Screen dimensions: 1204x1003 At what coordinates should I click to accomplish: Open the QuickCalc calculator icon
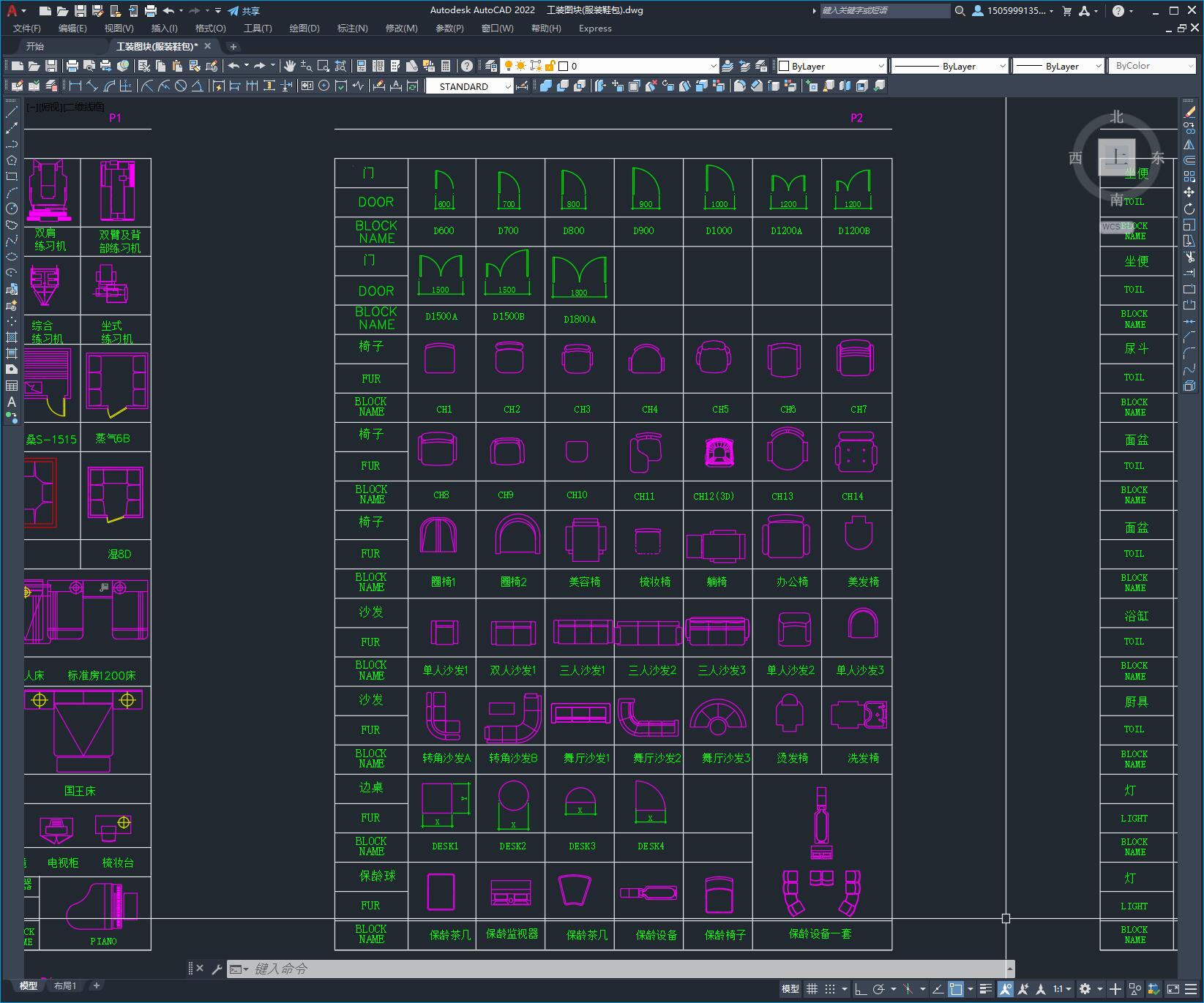(446, 66)
